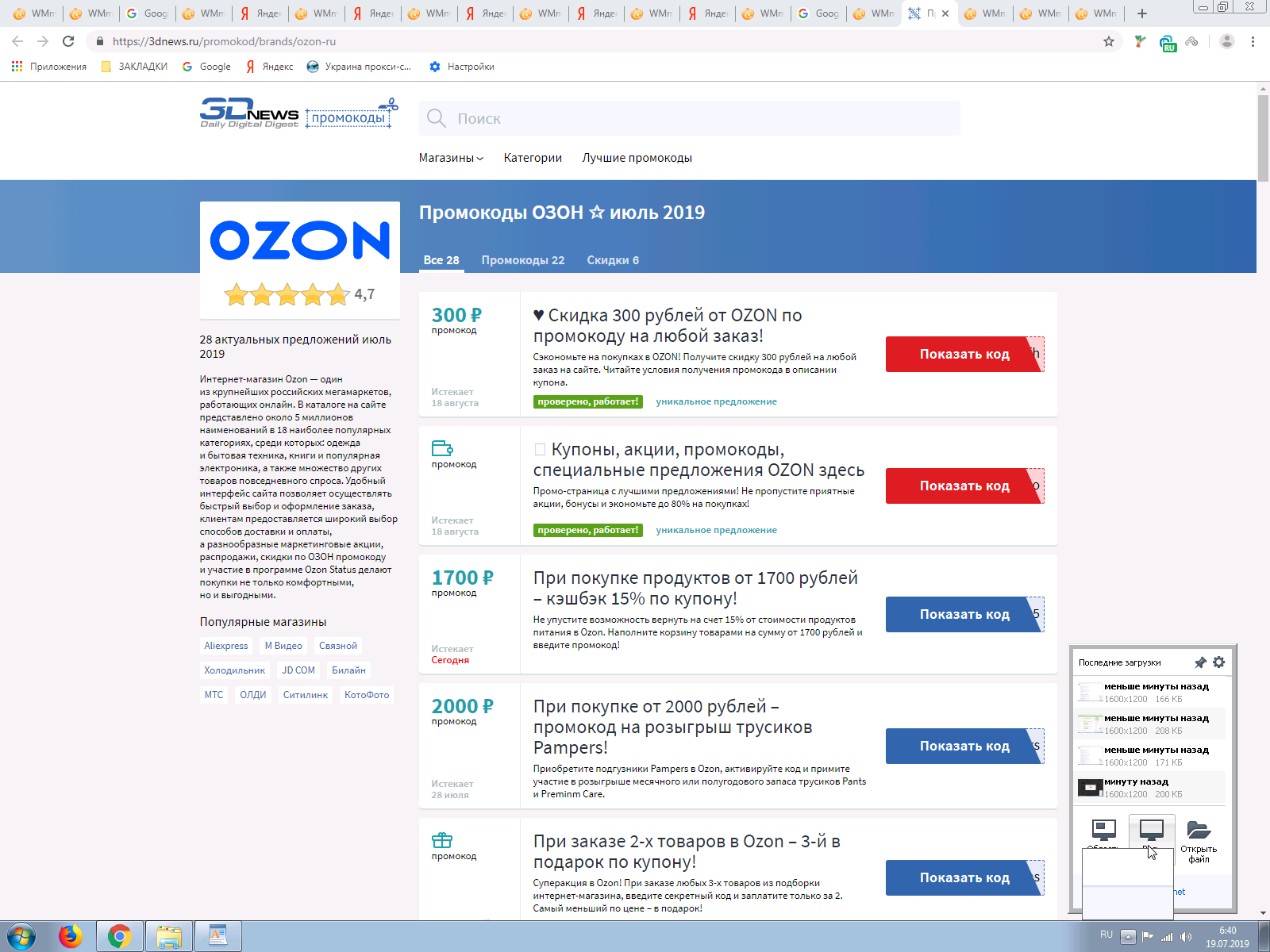Open the Action Center flag icon
This screenshot has height=952, width=1270.
[x=1148, y=937]
